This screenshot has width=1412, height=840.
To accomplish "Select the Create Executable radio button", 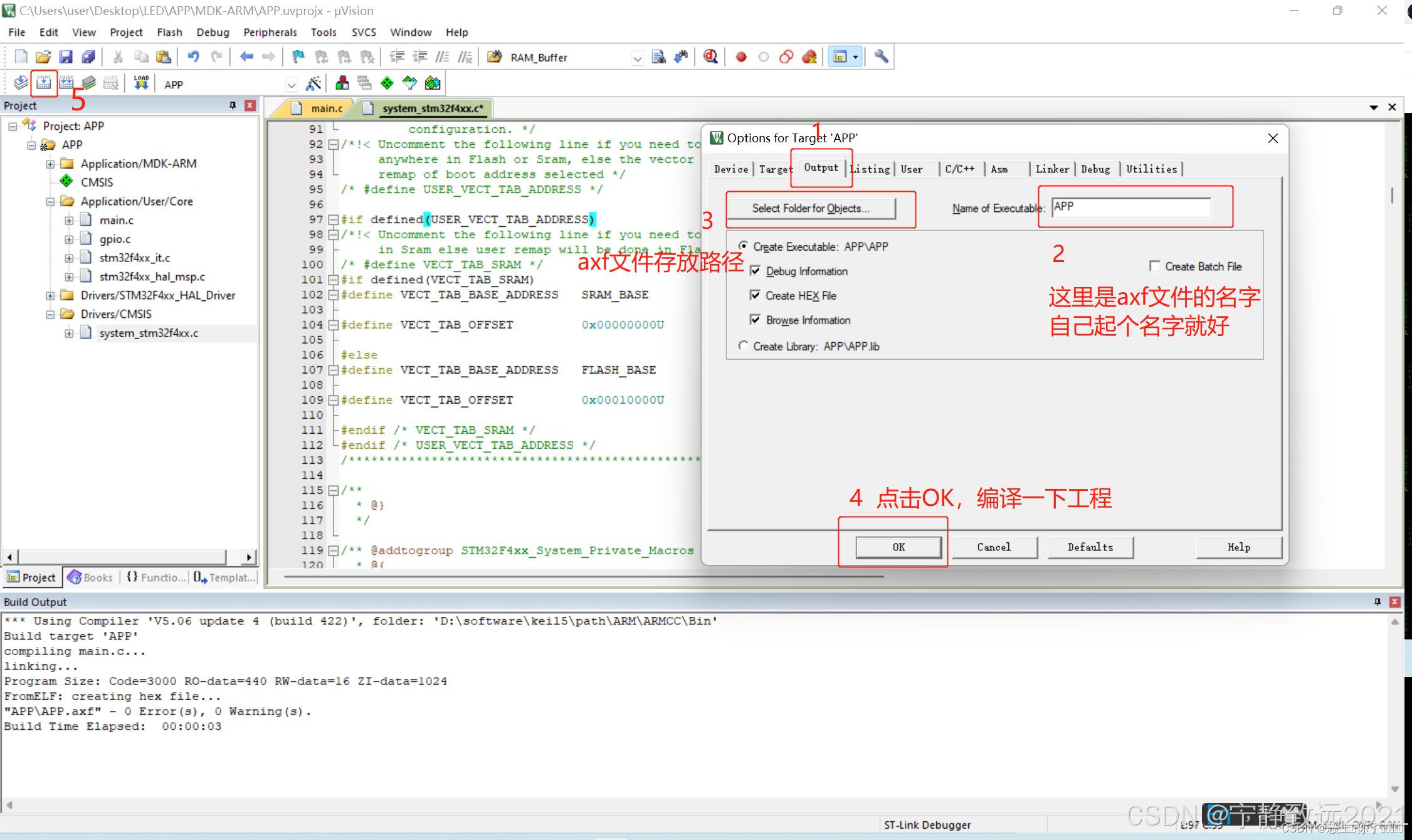I will point(744,246).
